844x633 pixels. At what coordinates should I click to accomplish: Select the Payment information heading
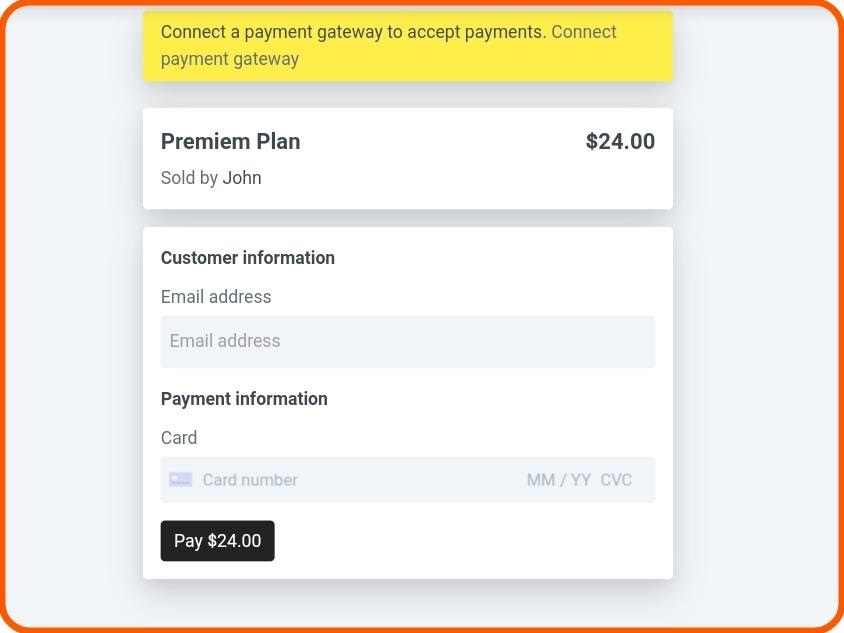(x=244, y=399)
